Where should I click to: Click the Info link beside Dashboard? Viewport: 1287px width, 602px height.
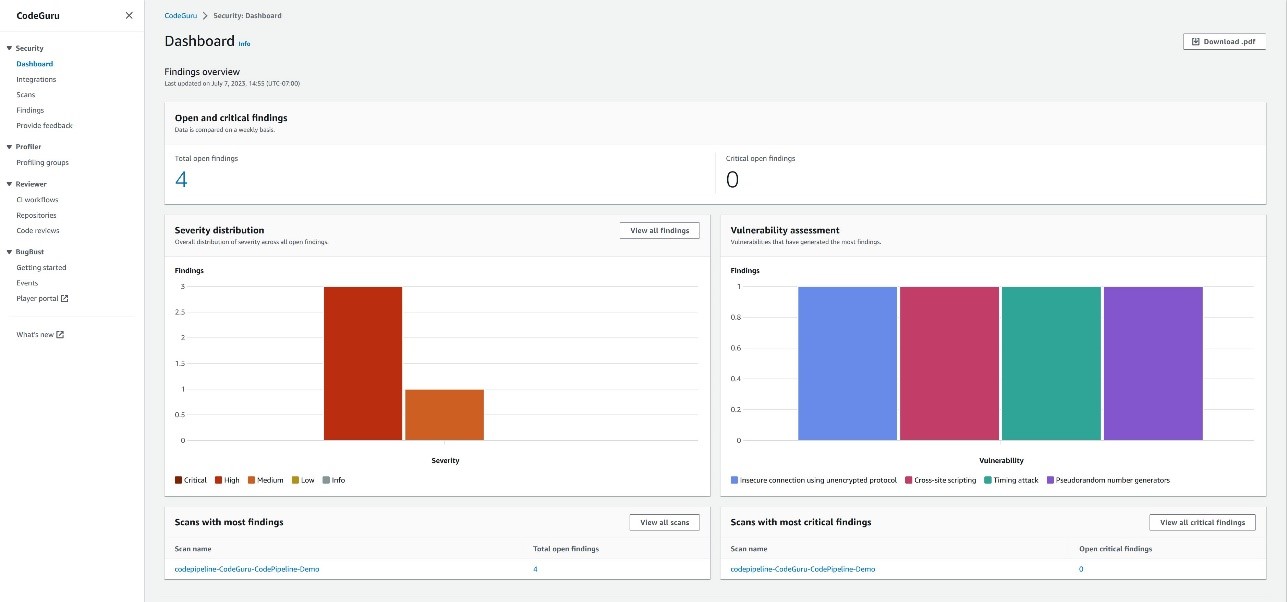coord(244,44)
